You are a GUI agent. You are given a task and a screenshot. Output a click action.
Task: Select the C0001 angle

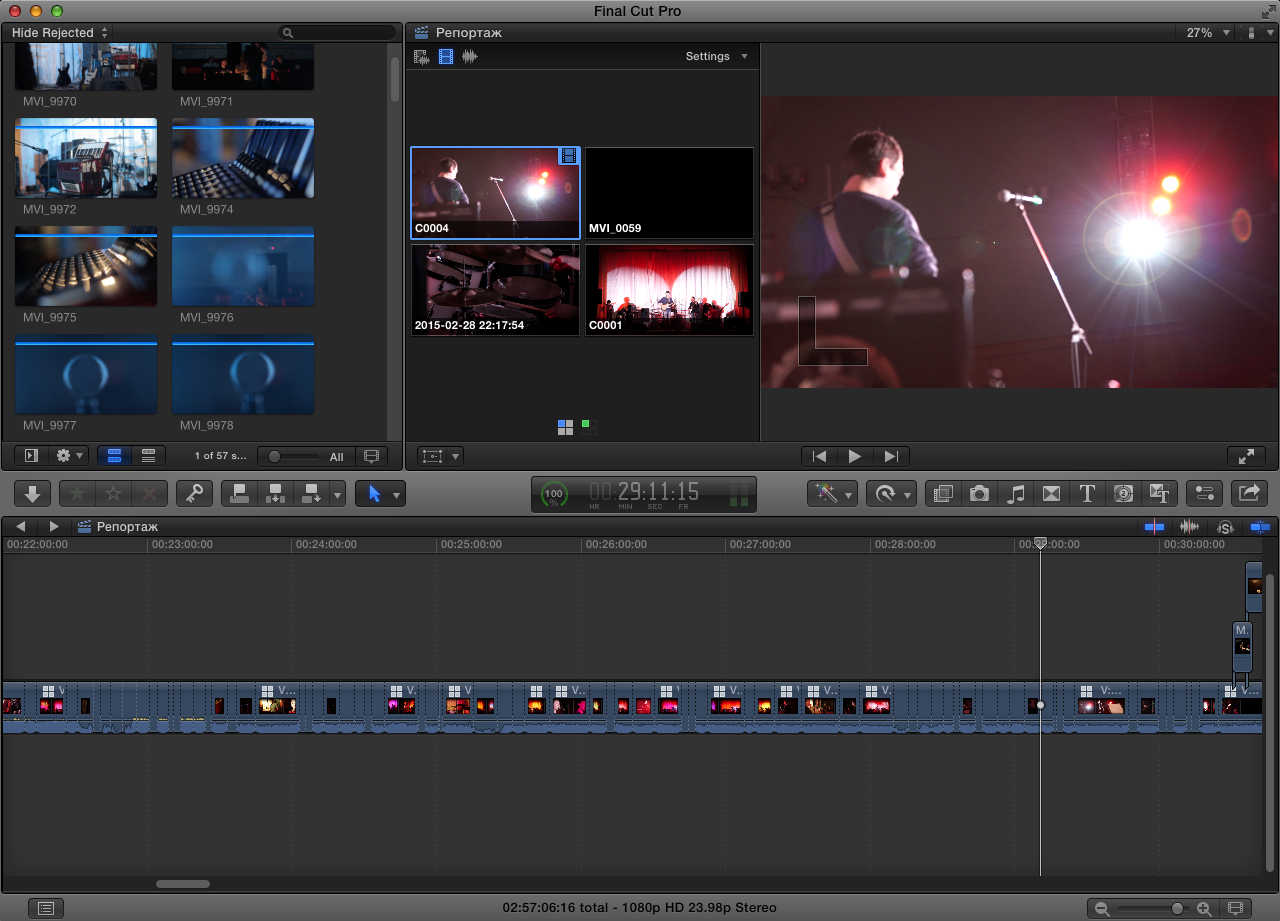coord(669,290)
